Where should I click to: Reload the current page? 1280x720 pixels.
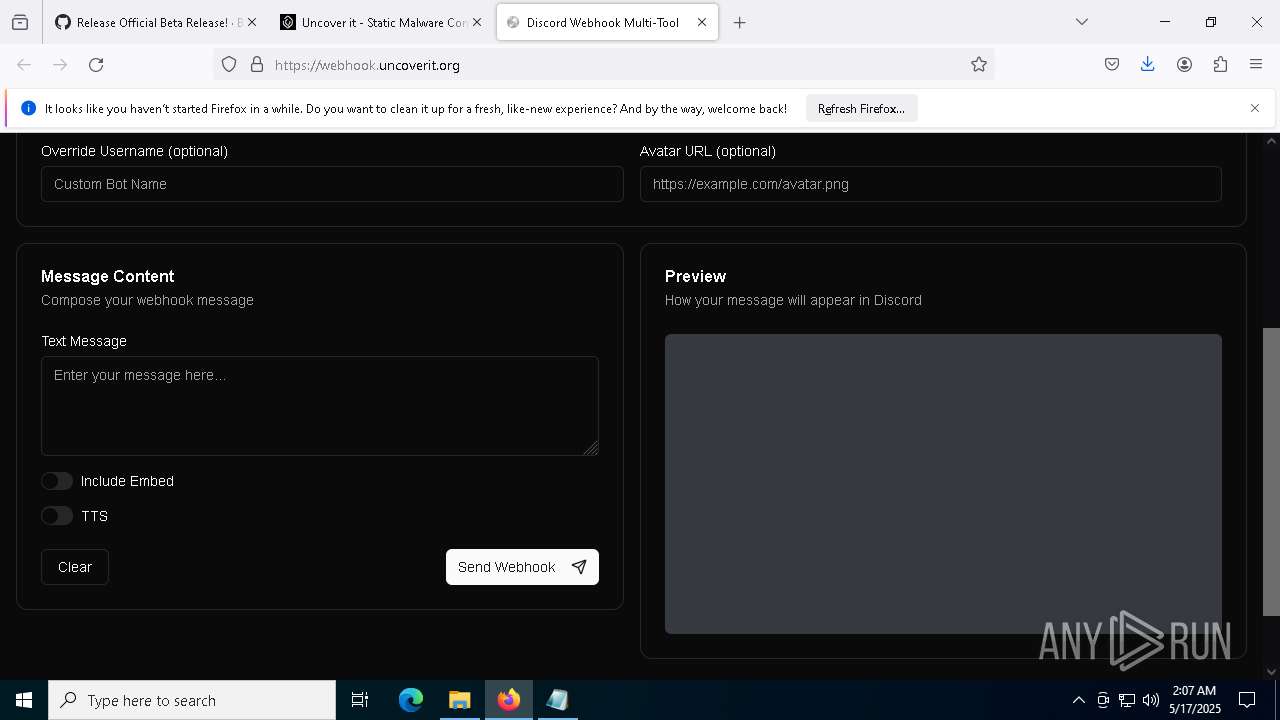point(96,65)
